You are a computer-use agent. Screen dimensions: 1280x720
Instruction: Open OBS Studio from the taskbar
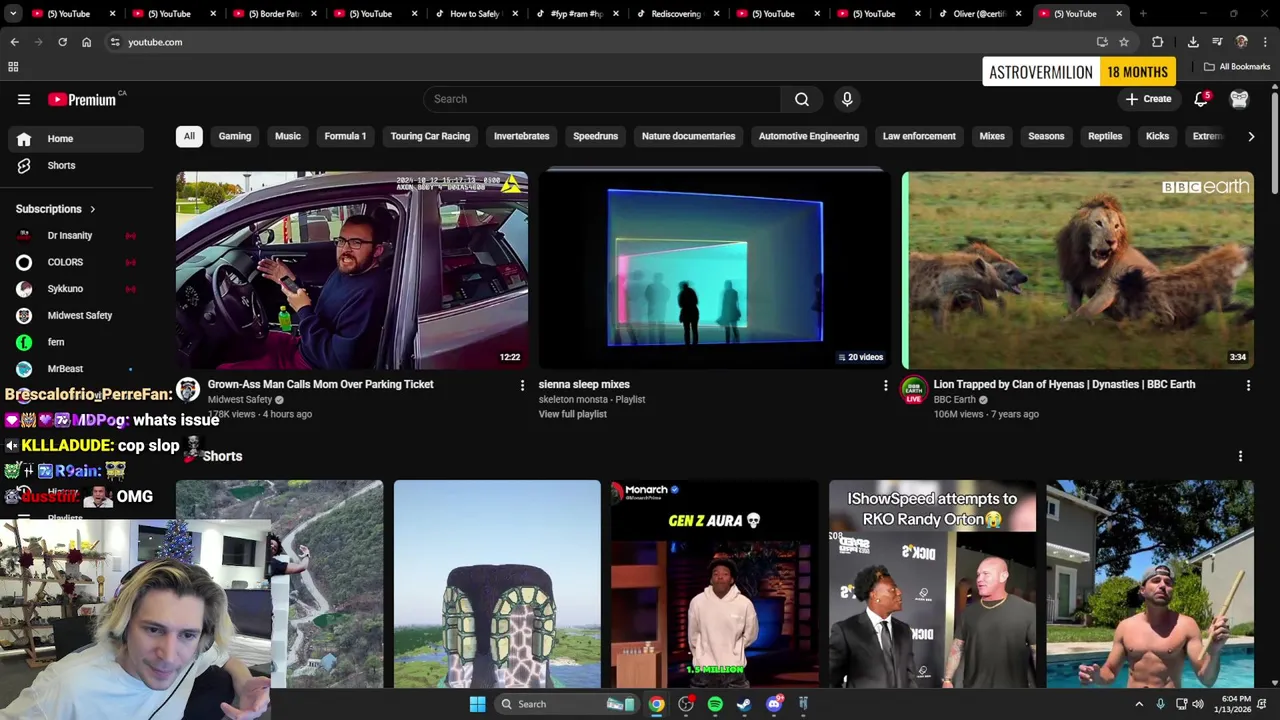[x=686, y=704]
